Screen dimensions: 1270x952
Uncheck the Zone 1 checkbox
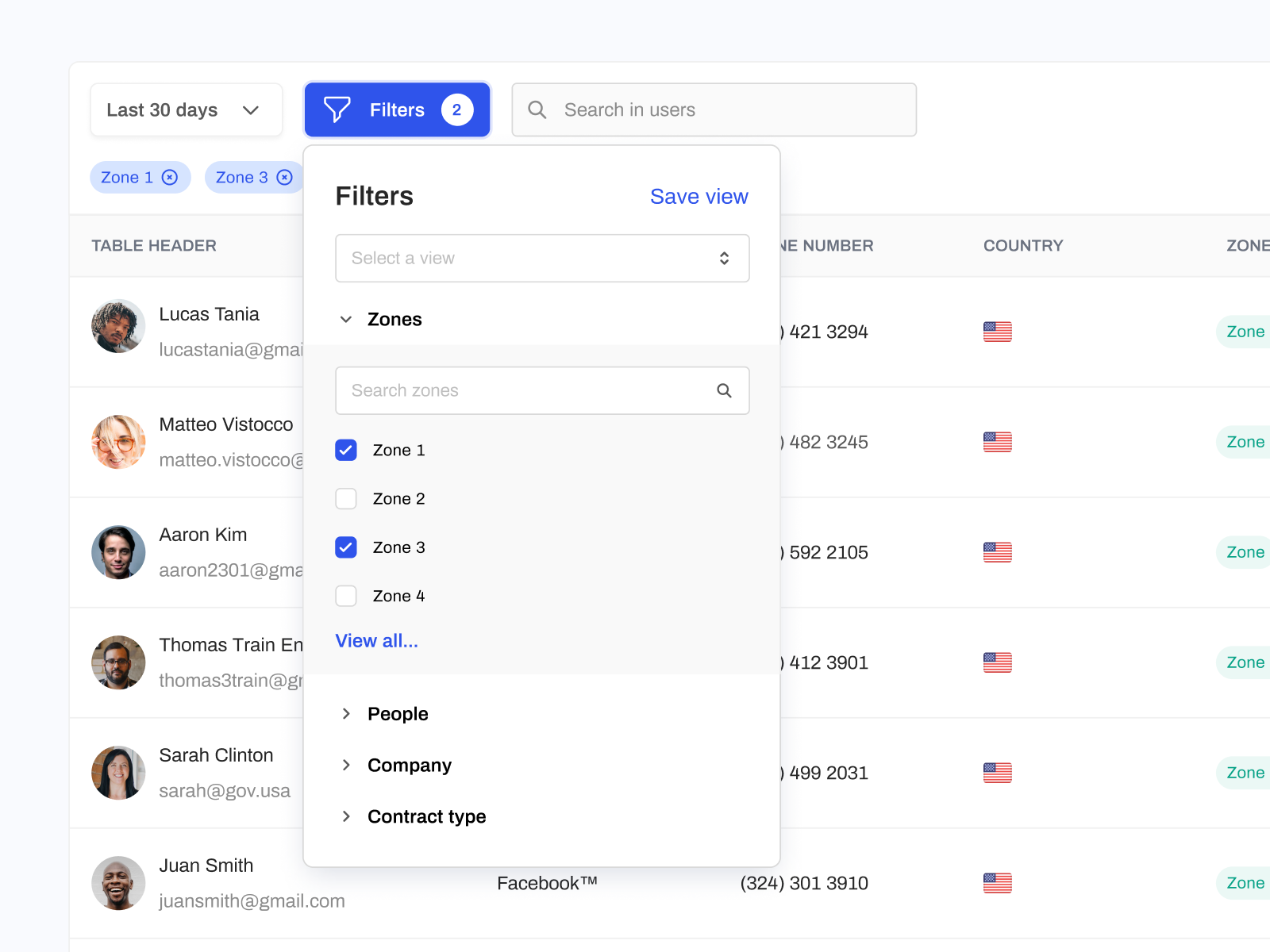[346, 450]
